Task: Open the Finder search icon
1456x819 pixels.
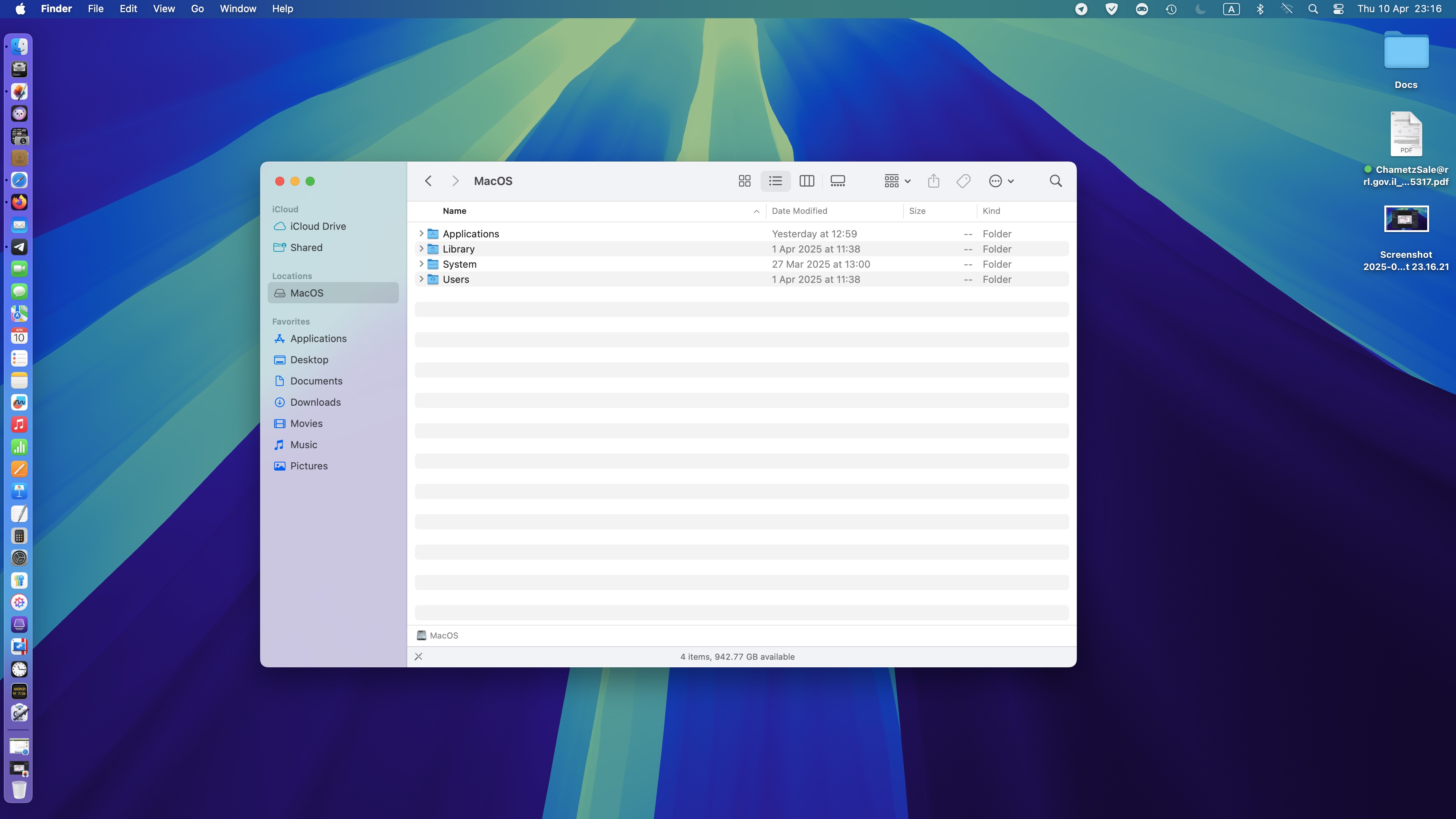Action: pos(1055,181)
